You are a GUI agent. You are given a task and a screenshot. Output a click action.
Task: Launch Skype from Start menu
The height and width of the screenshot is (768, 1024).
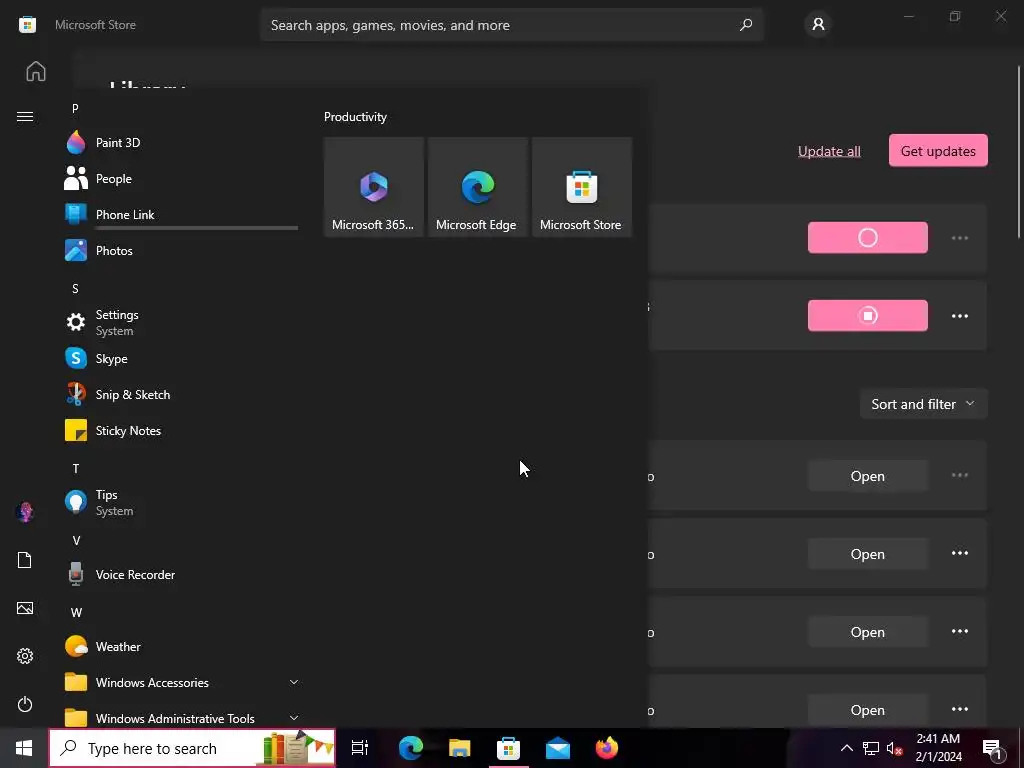pos(182,359)
